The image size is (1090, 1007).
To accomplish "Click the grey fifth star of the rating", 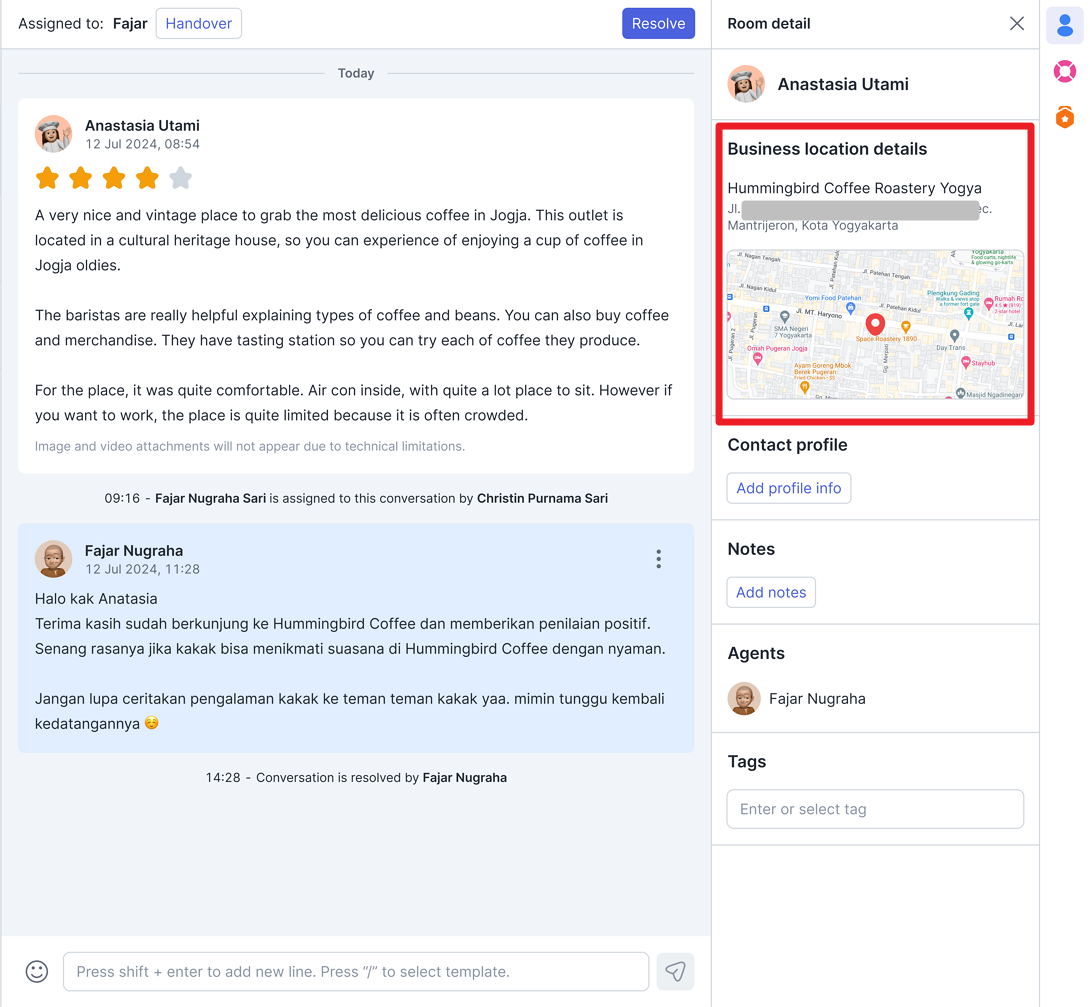I will pos(181,178).
